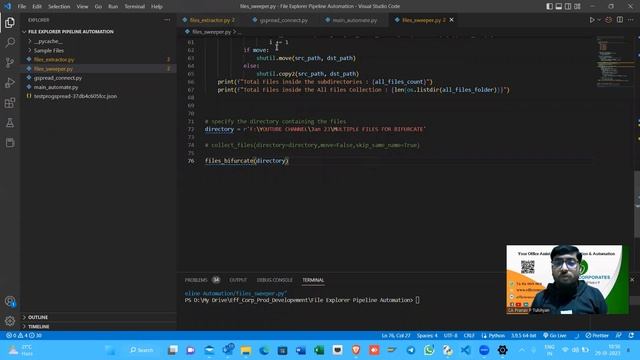Switch to files_extractor.py editor tab
The width and height of the screenshot is (640, 360).
(x=210, y=20)
